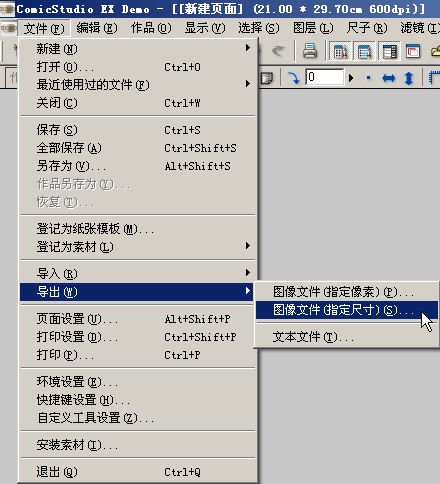Open rotation angle preset arrow beside field

351,78
